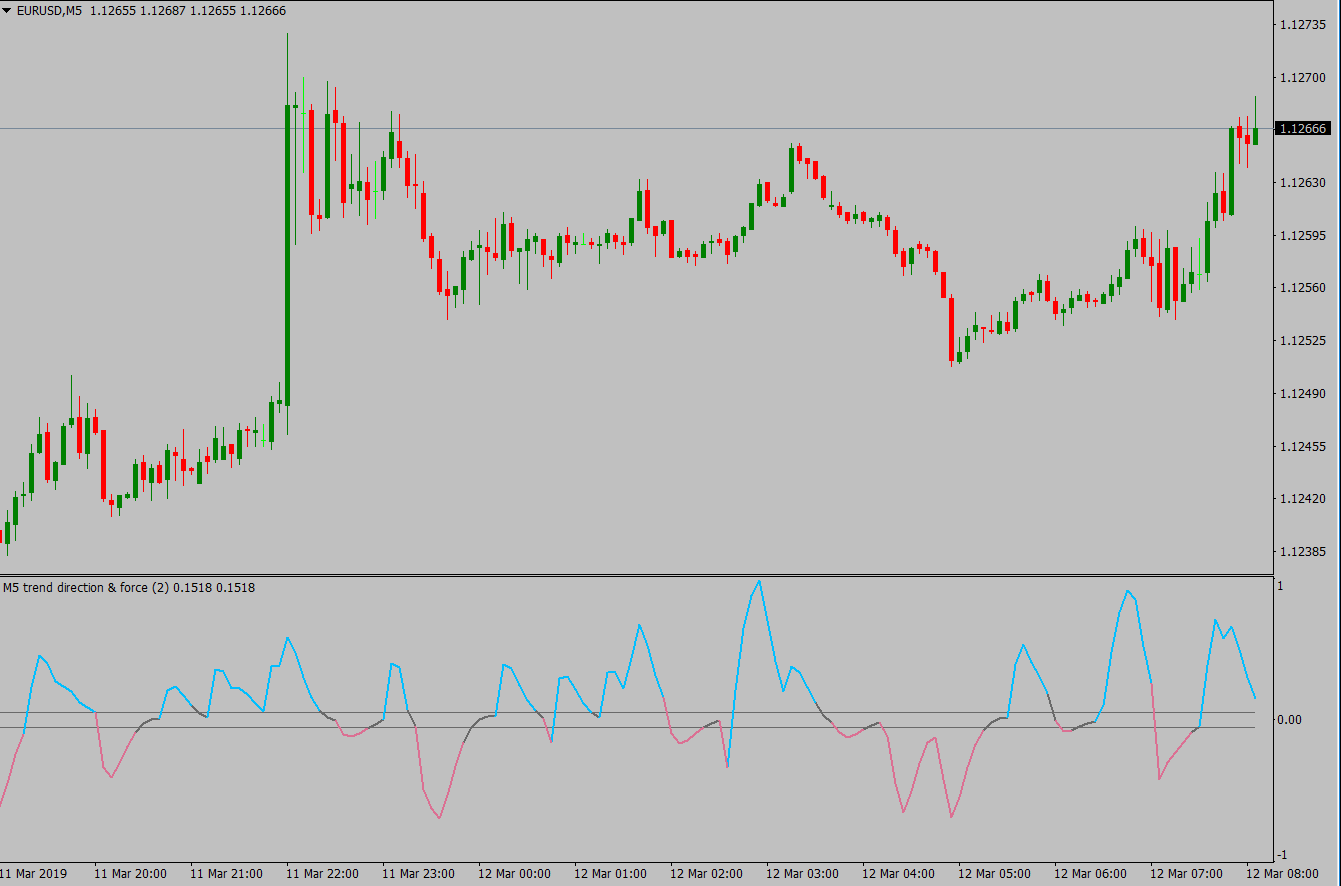Select the tall green breakout candle

click(x=288, y=250)
